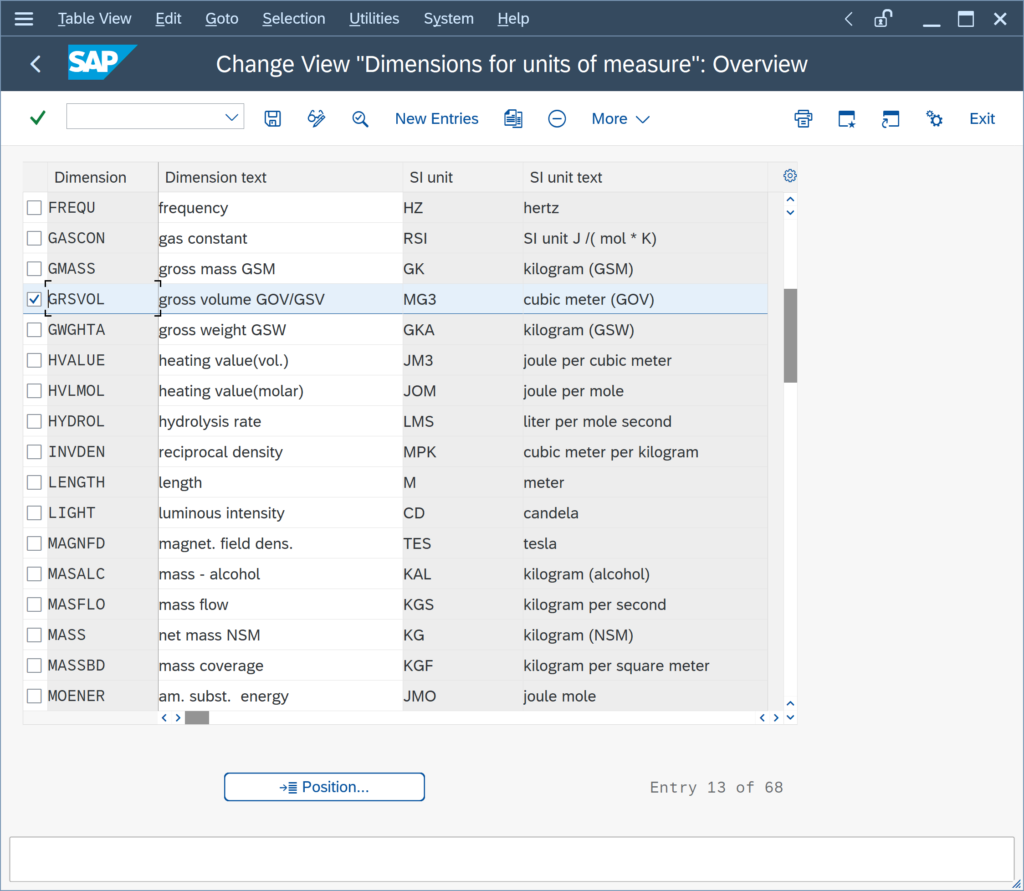Uncheck the GRSVOL row checkbox
Viewport: 1024px width, 891px height.
34,299
